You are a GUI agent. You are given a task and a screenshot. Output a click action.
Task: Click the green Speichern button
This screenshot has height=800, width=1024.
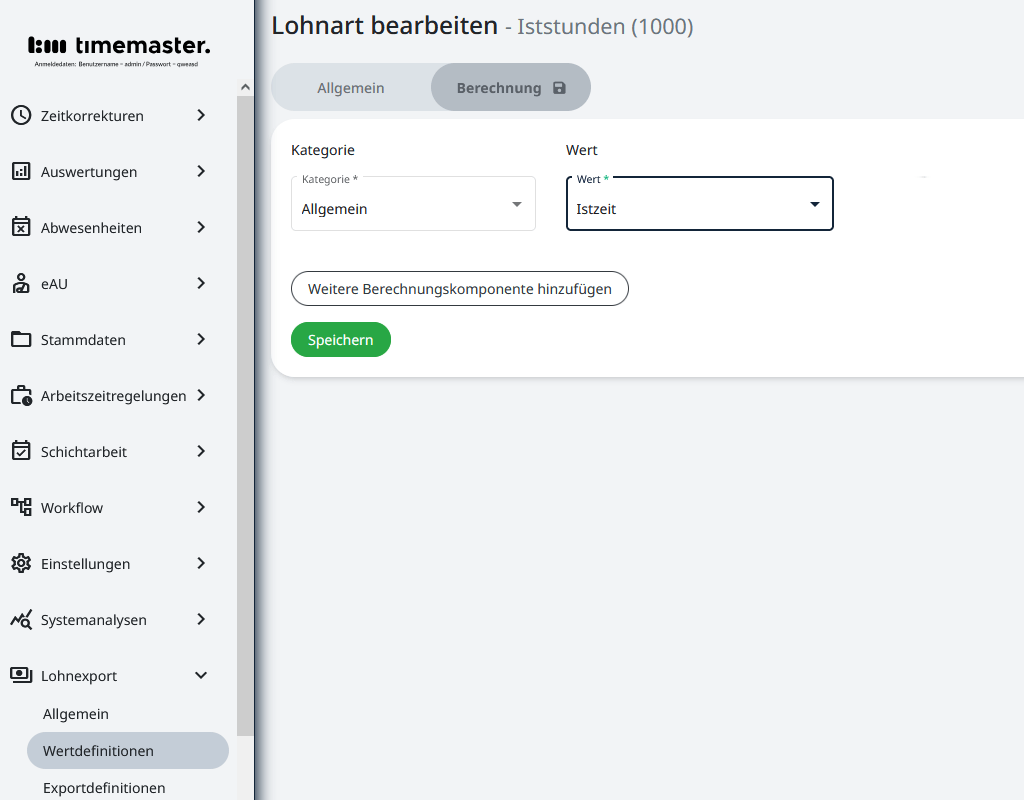pyautogui.click(x=340, y=340)
